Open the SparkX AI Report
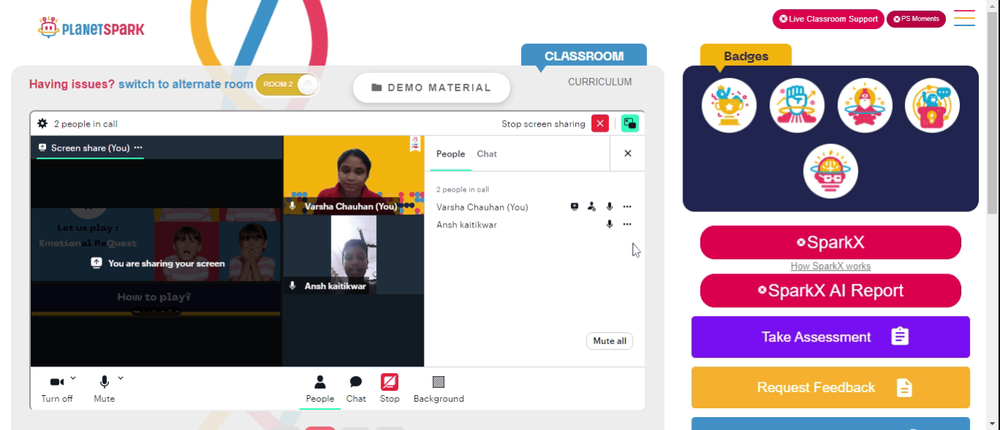Viewport: 1000px width, 430px height. click(830, 291)
